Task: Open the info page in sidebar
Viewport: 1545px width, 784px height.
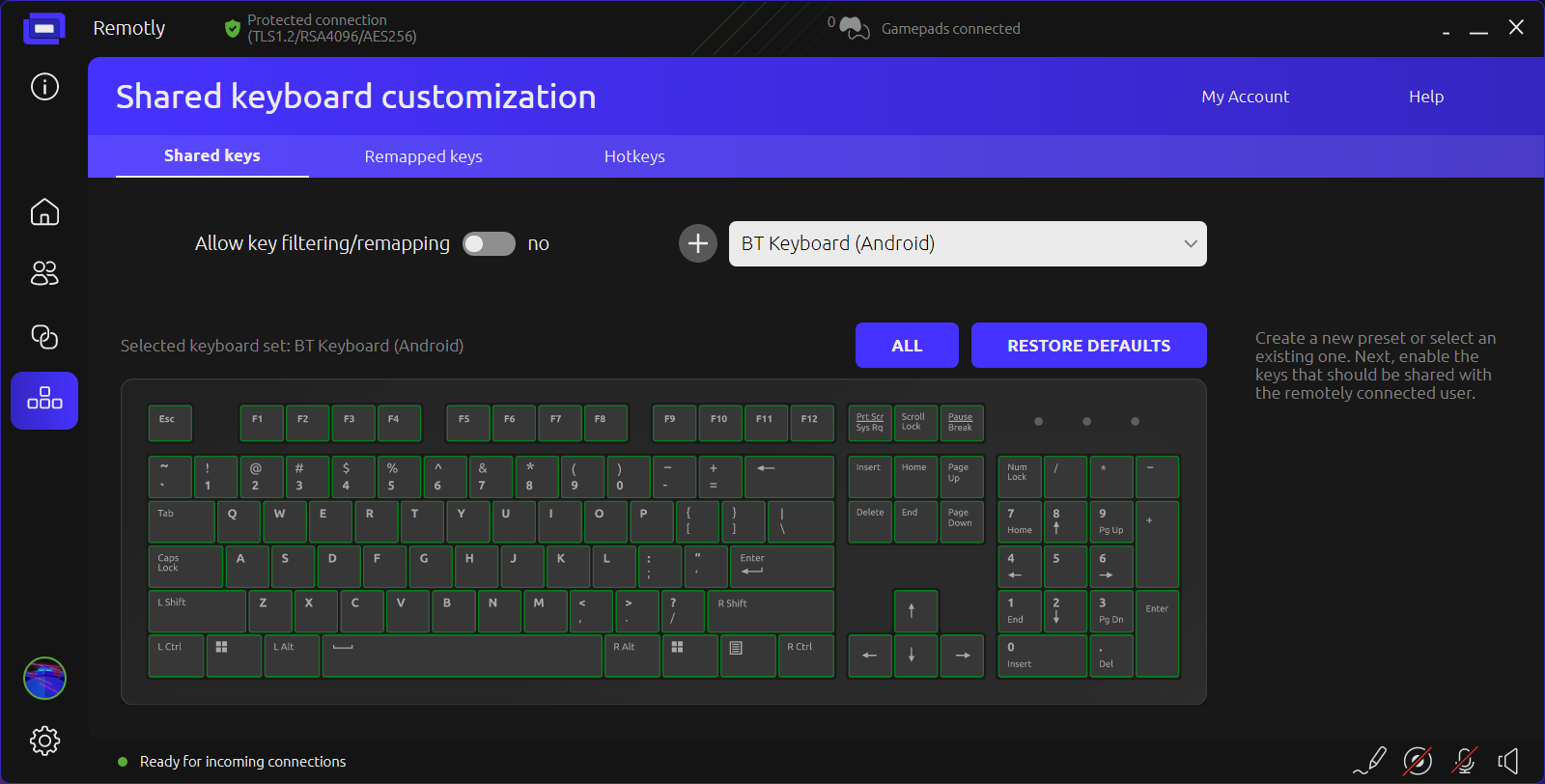Action: click(44, 87)
